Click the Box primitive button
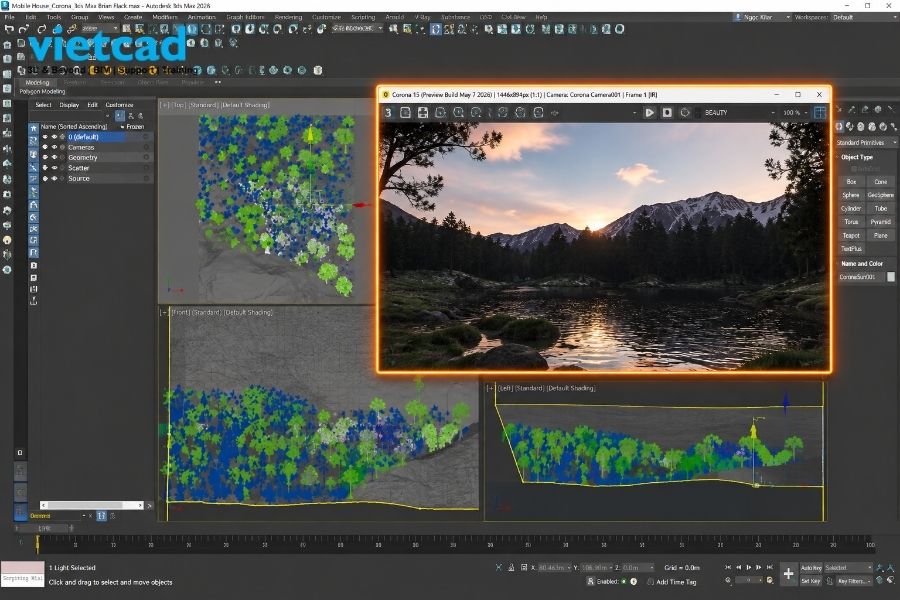900x600 pixels. coord(851,181)
